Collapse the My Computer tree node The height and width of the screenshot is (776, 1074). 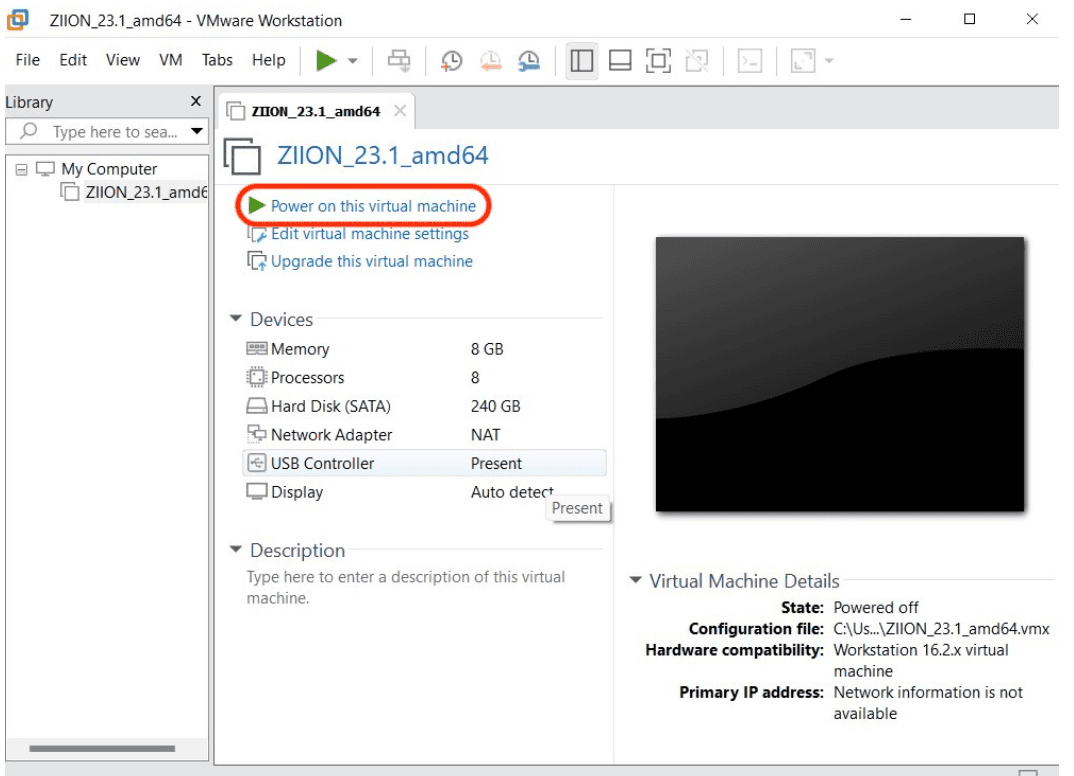tap(21, 169)
